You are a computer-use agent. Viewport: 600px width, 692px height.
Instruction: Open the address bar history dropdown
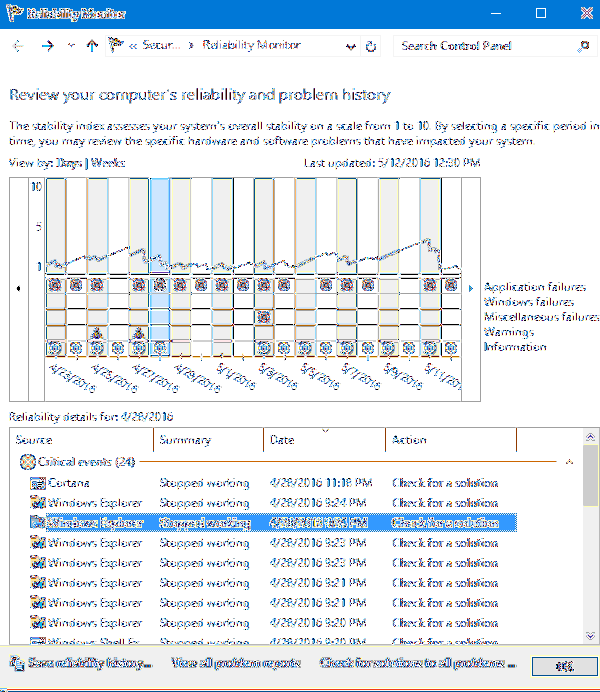350,46
